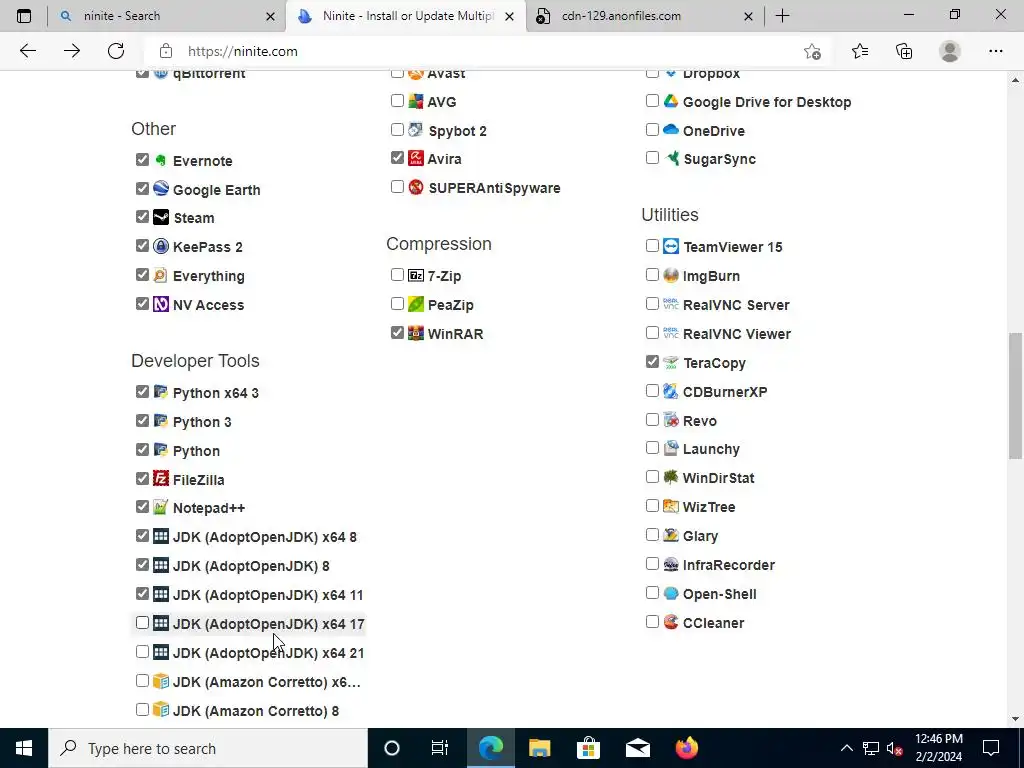Click the WinDirStat label text
This screenshot has width=1024, height=768.
click(718, 478)
